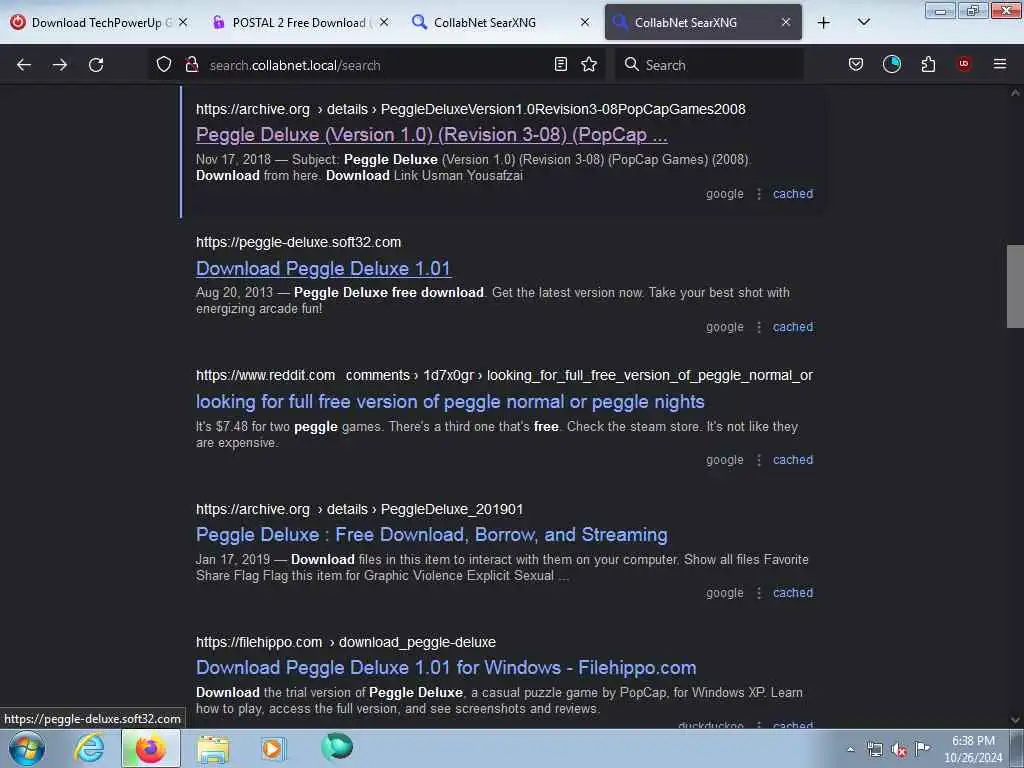Close the POSTAL 2 Free Download tab
The image size is (1024, 768).
tap(384, 22)
